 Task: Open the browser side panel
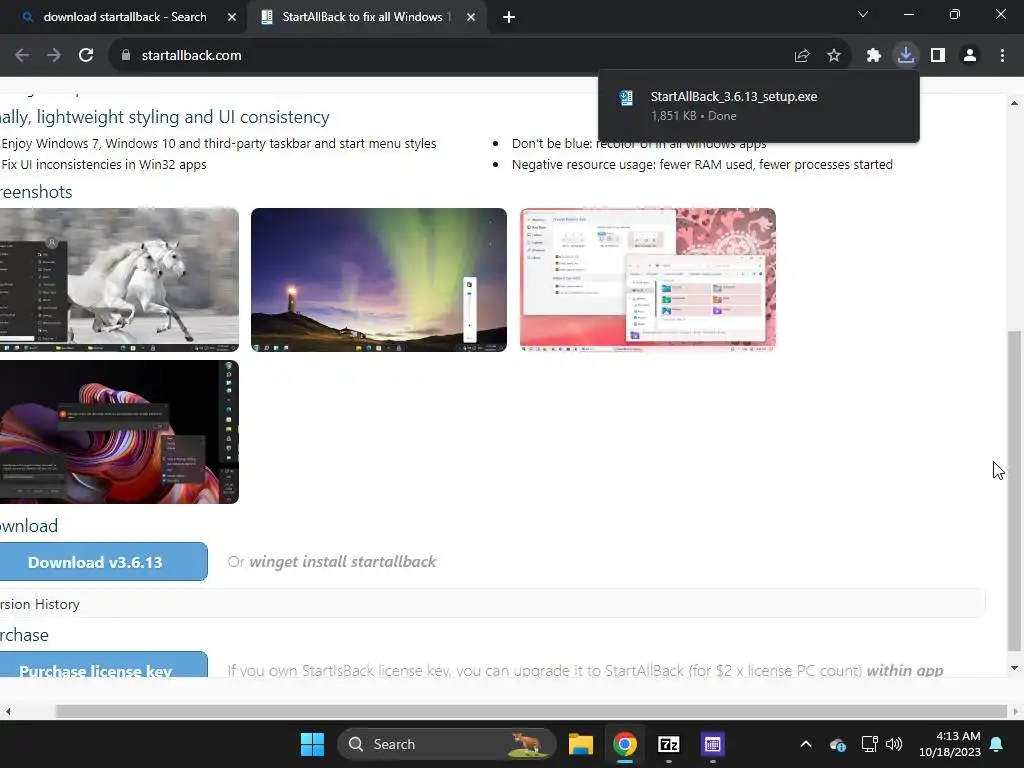pos(938,56)
